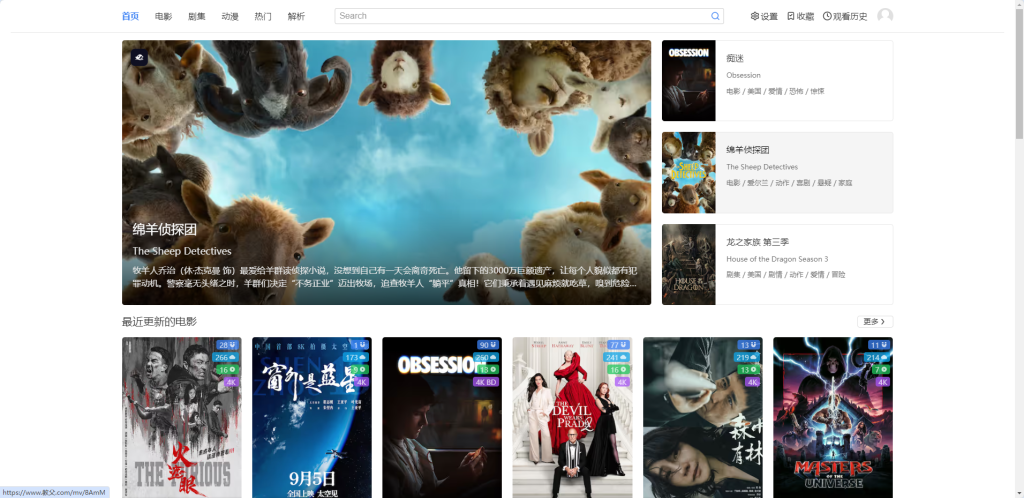Open 绵羊侦探团 title in the banner

point(165,229)
